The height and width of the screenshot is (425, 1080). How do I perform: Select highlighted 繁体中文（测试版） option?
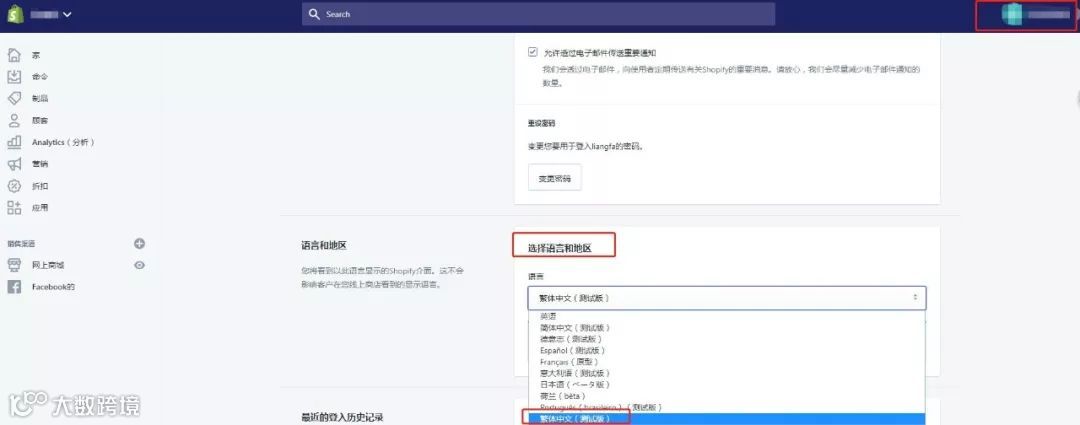[727, 419]
